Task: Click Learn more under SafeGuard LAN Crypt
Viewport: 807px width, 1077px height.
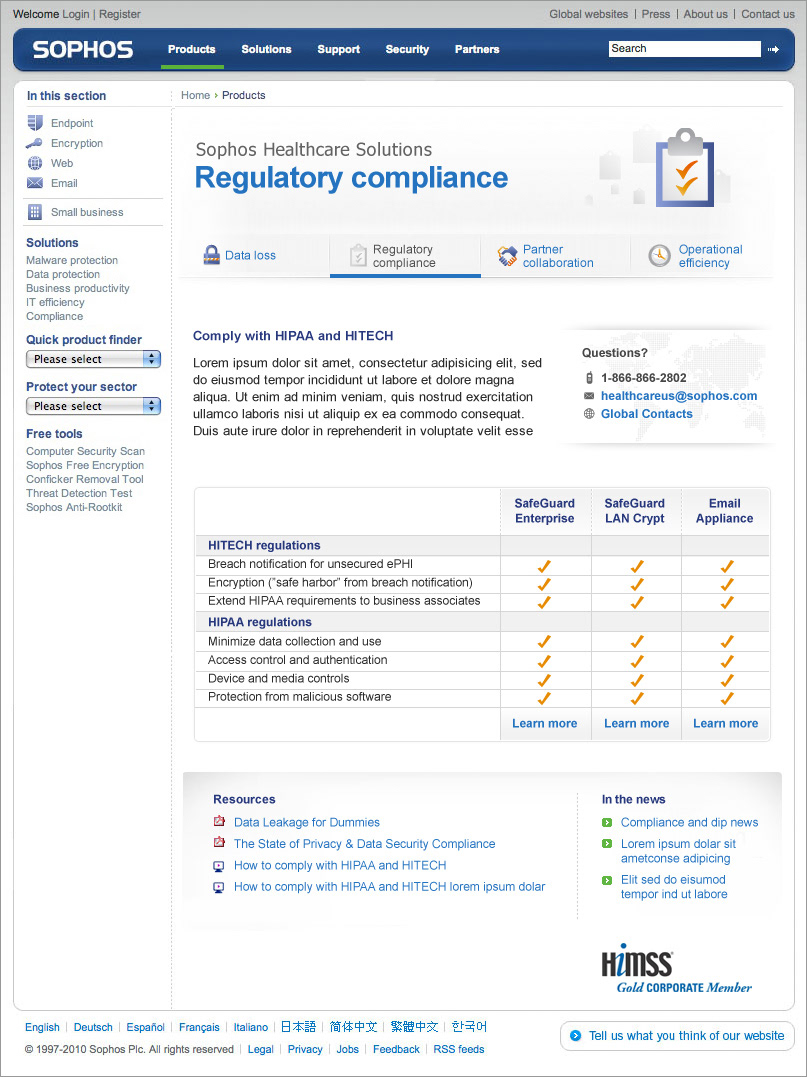Action: coord(637,723)
